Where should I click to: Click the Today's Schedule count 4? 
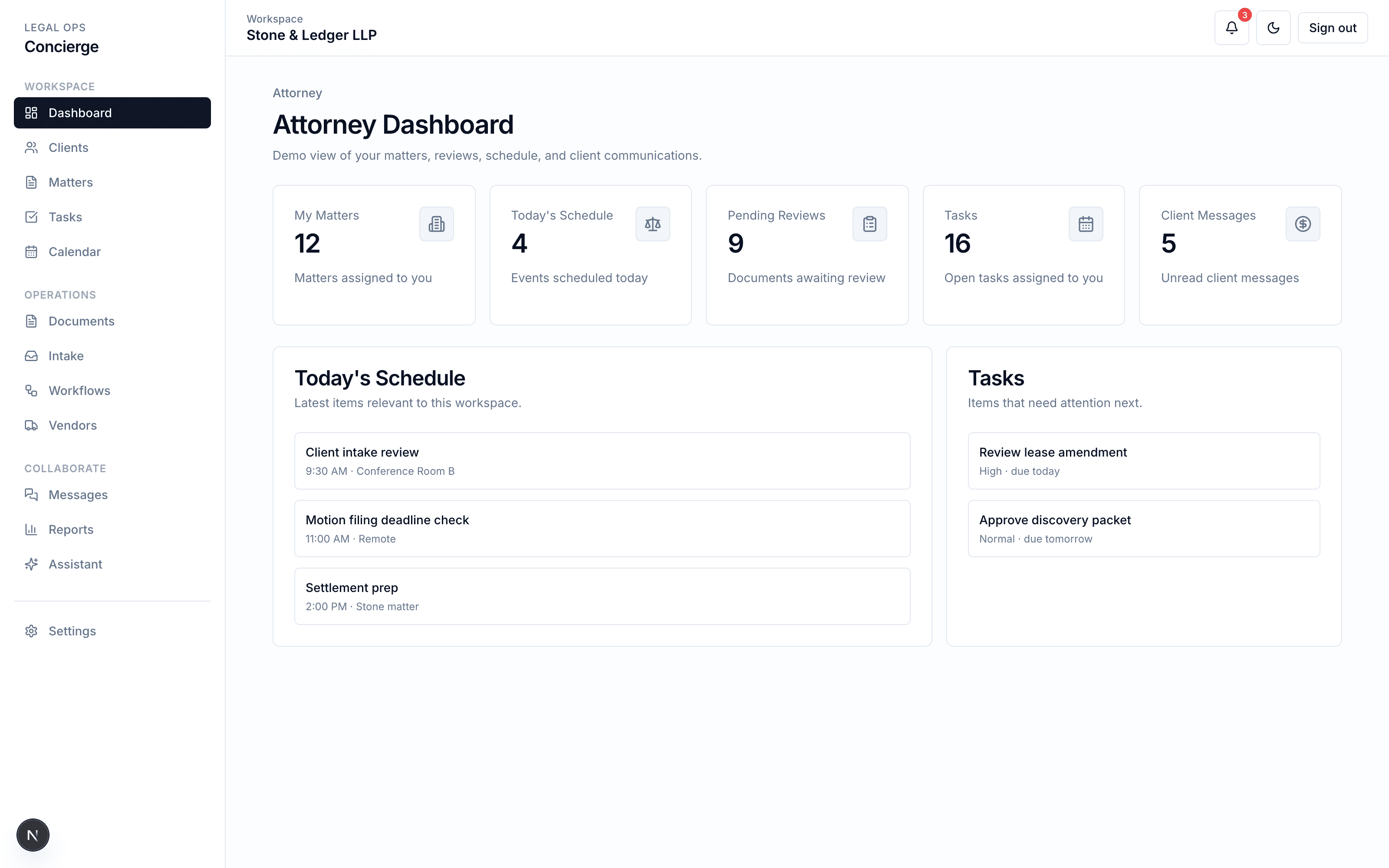[x=519, y=243]
